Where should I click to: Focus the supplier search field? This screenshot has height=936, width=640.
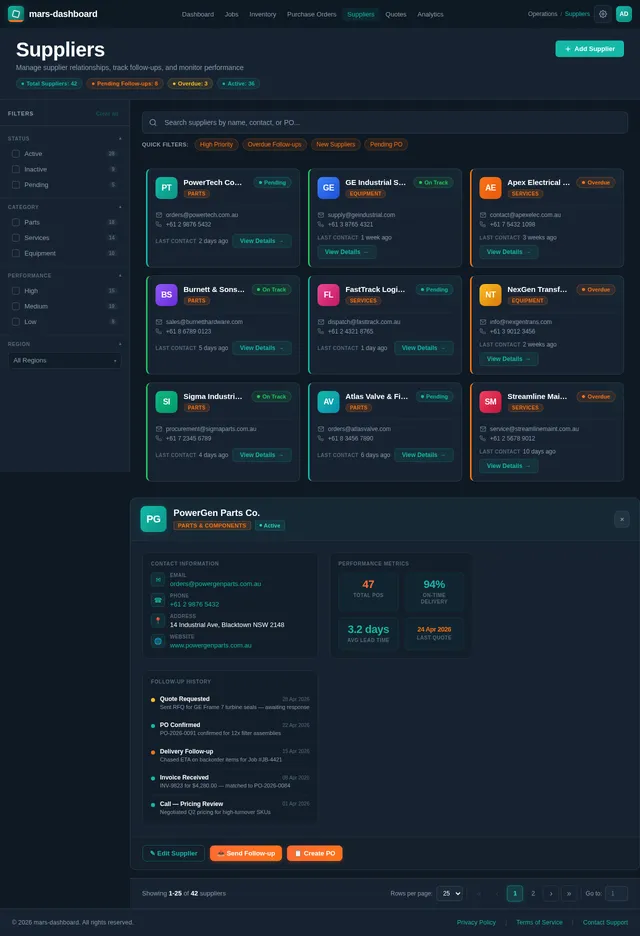(x=384, y=122)
